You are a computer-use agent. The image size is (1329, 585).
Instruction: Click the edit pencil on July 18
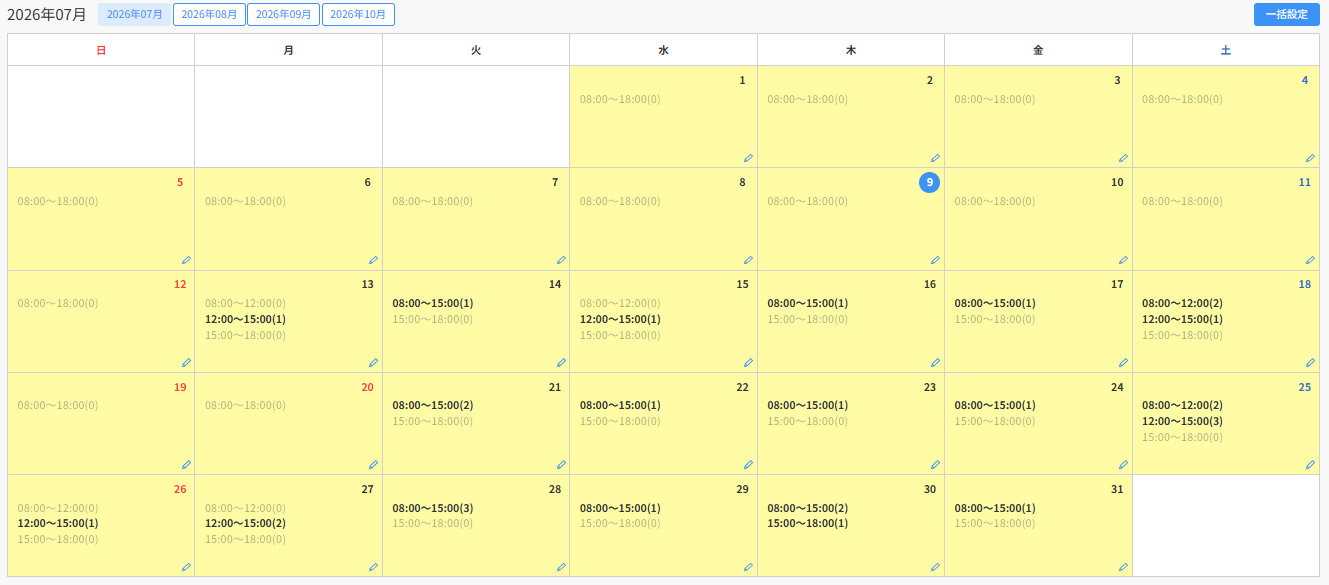tap(1310, 363)
